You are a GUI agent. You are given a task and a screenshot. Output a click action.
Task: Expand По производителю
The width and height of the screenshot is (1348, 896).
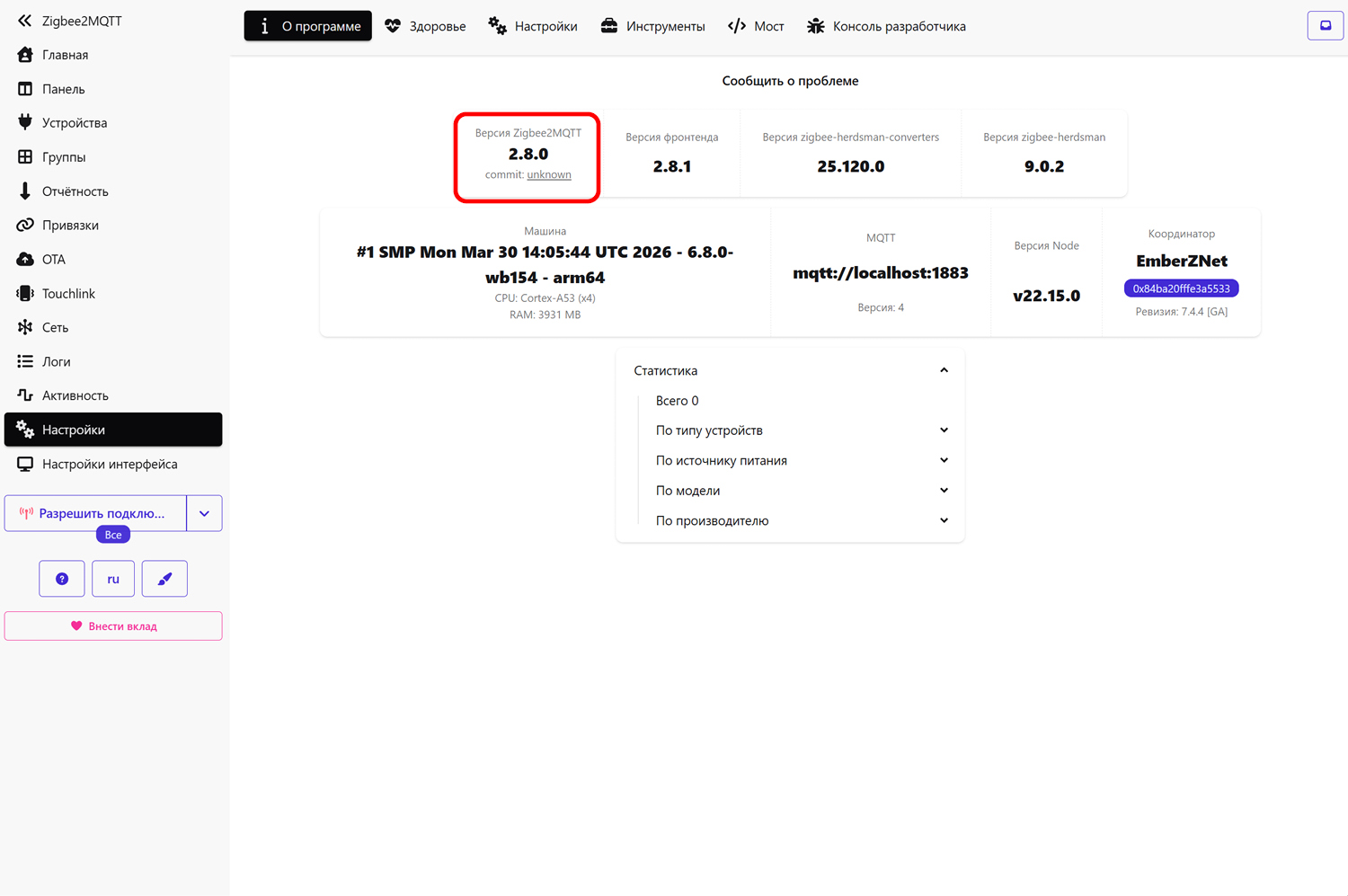click(x=803, y=520)
